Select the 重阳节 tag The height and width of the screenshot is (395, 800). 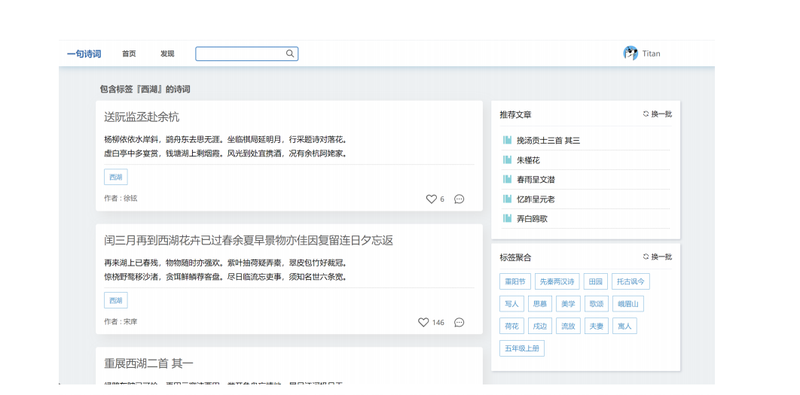[x=515, y=281]
